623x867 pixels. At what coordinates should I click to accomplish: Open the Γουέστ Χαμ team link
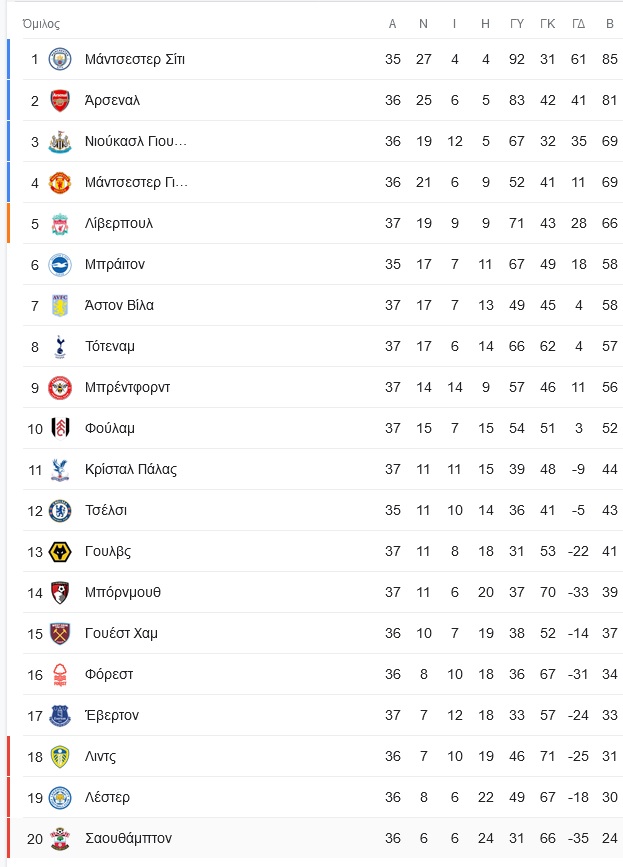point(121,633)
